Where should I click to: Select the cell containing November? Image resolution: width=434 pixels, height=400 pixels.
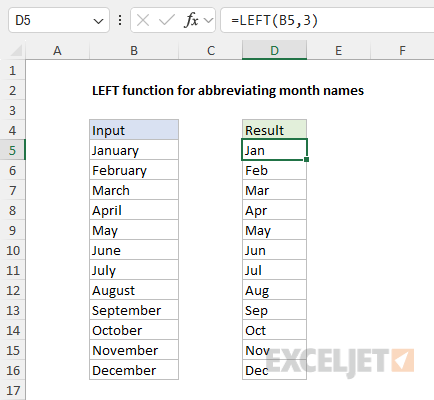[134, 350]
